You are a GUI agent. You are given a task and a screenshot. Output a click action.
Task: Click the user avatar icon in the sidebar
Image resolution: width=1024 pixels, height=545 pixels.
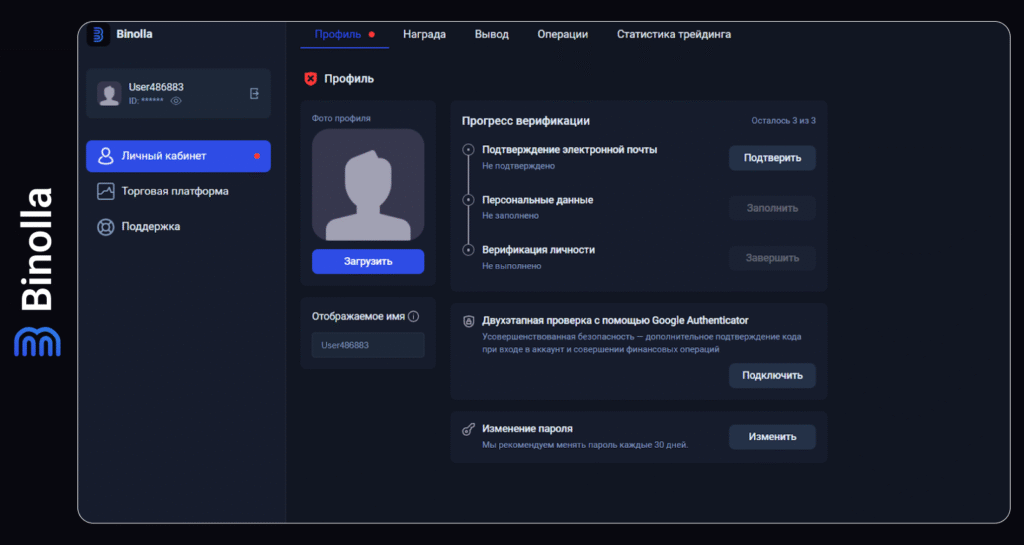(x=109, y=94)
